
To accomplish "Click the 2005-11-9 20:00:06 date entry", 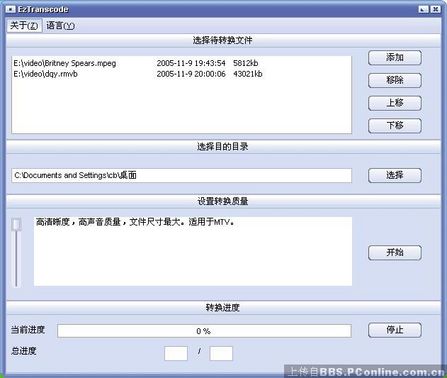I will click(191, 74).
